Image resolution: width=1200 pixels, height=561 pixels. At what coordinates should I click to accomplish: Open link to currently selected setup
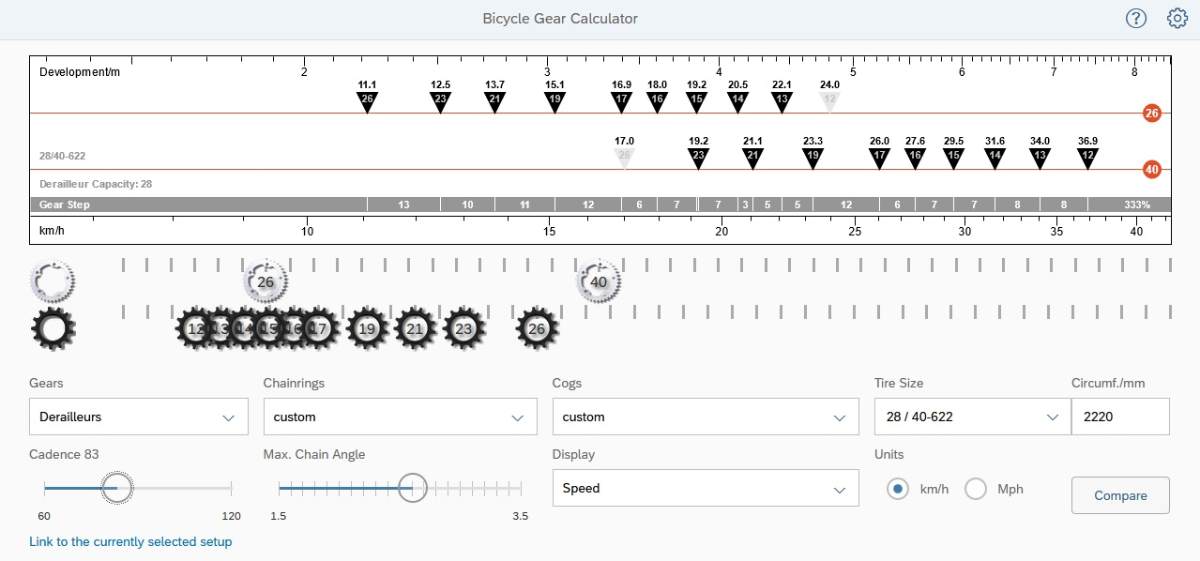(x=131, y=542)
